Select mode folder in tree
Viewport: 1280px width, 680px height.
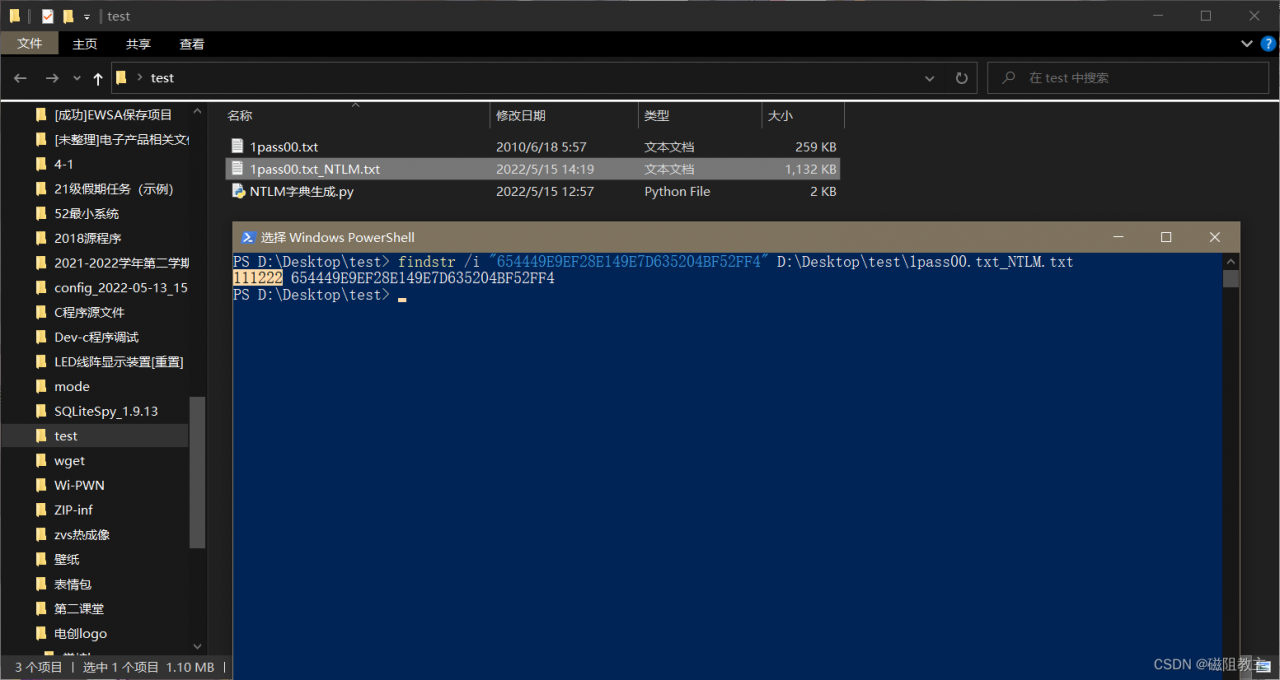[72, 386]
